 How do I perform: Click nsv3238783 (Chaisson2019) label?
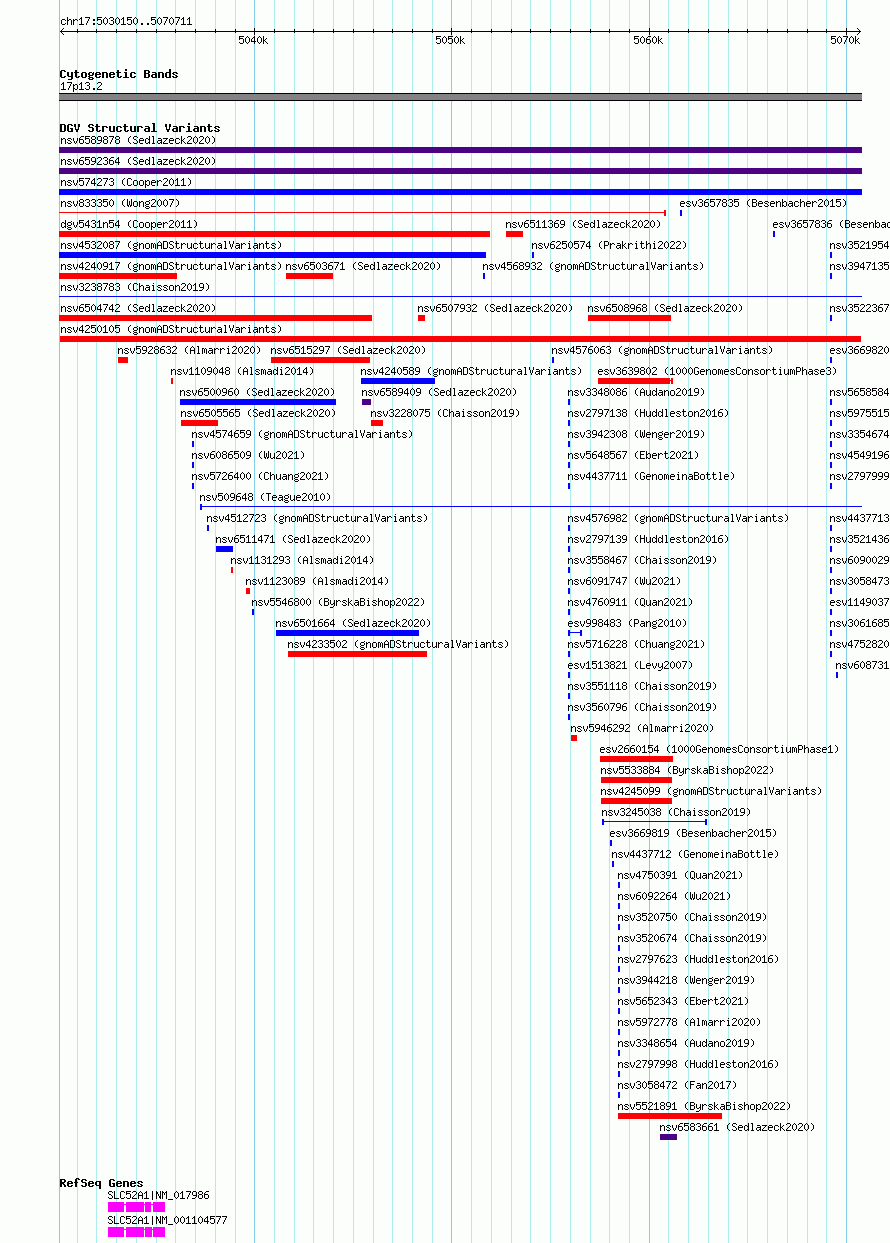[x=134, y=287]
